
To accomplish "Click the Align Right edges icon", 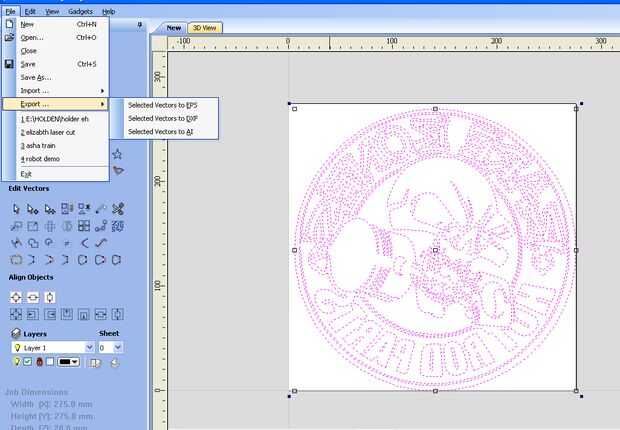I will (50, 314).
